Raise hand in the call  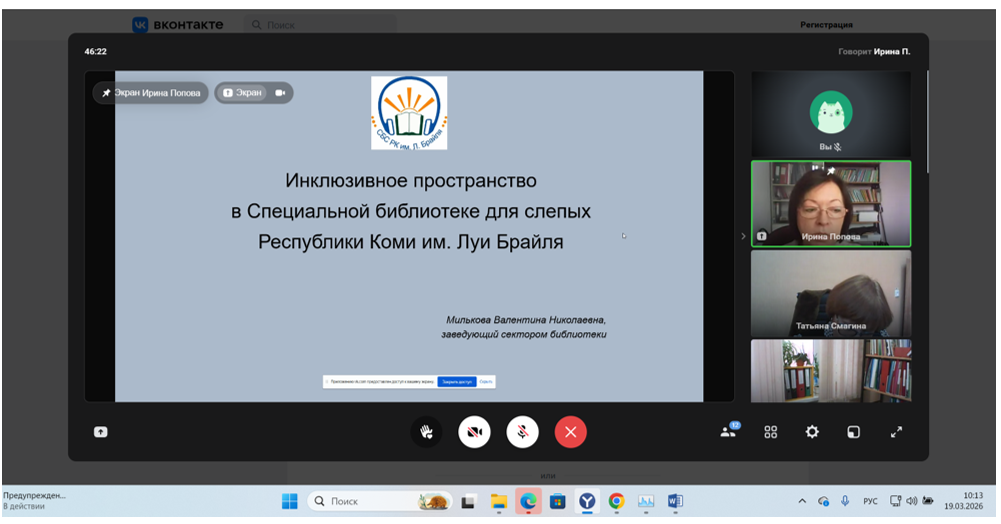point(426,432)
